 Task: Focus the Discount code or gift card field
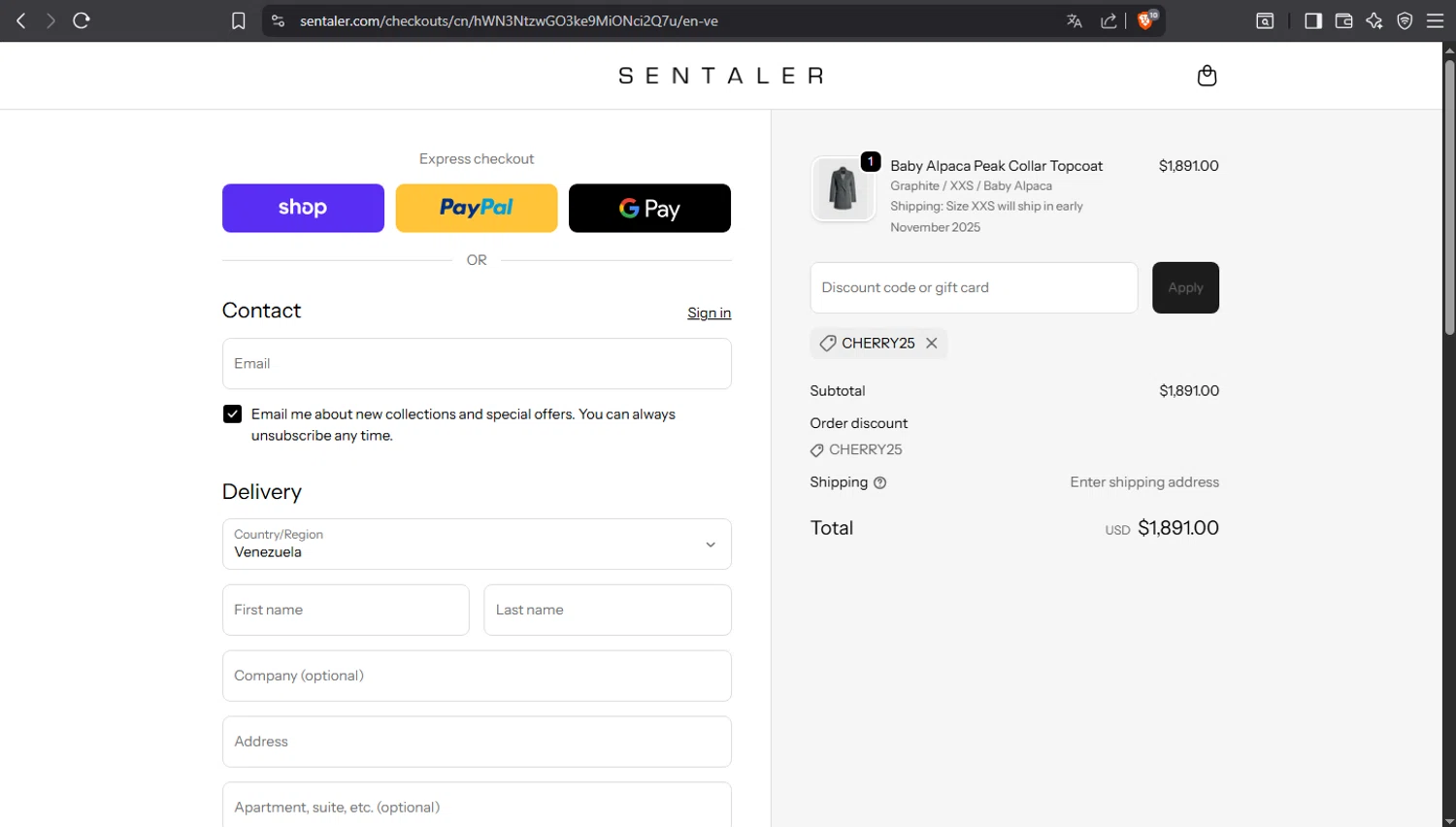click(x=974, y=287)
